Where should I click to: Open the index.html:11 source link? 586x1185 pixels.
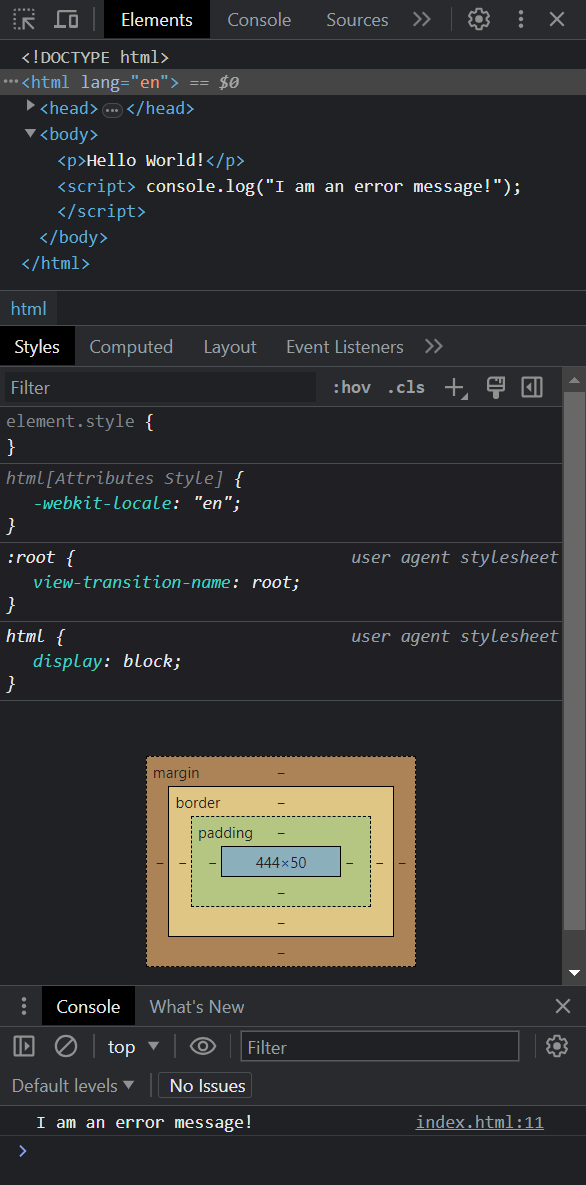[x=479, y=1122]
